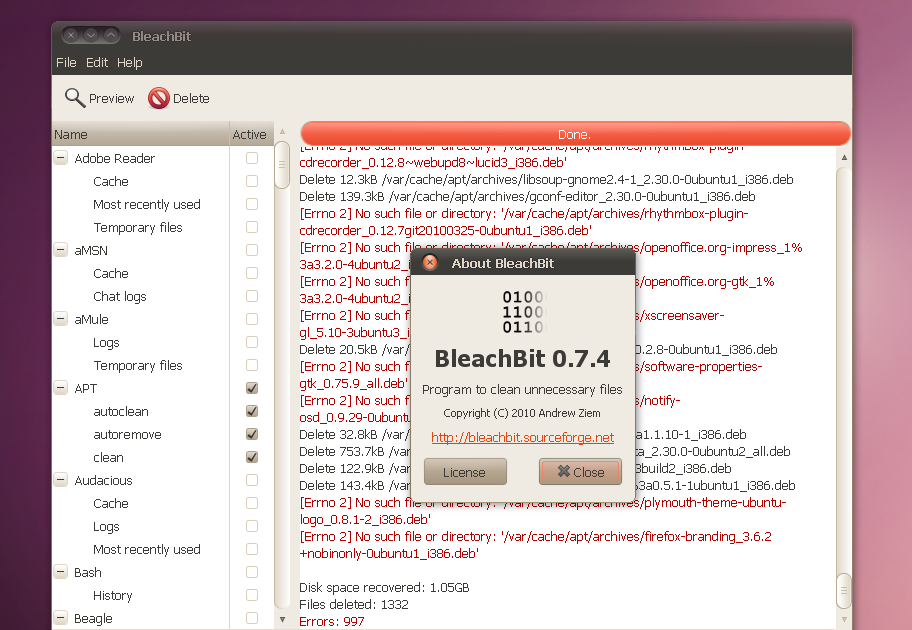Enable the Adobe Reader checkbox
This screenshot has height=630, width=912.
252,158
